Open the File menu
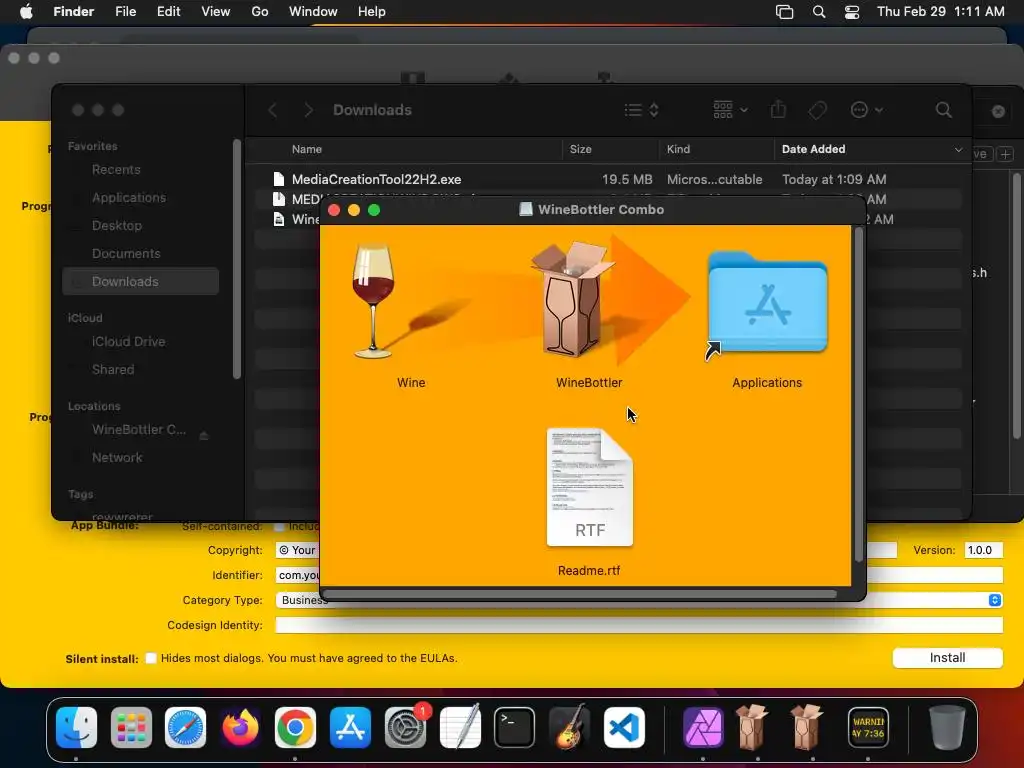1024x768 pixels. point(125,12)
